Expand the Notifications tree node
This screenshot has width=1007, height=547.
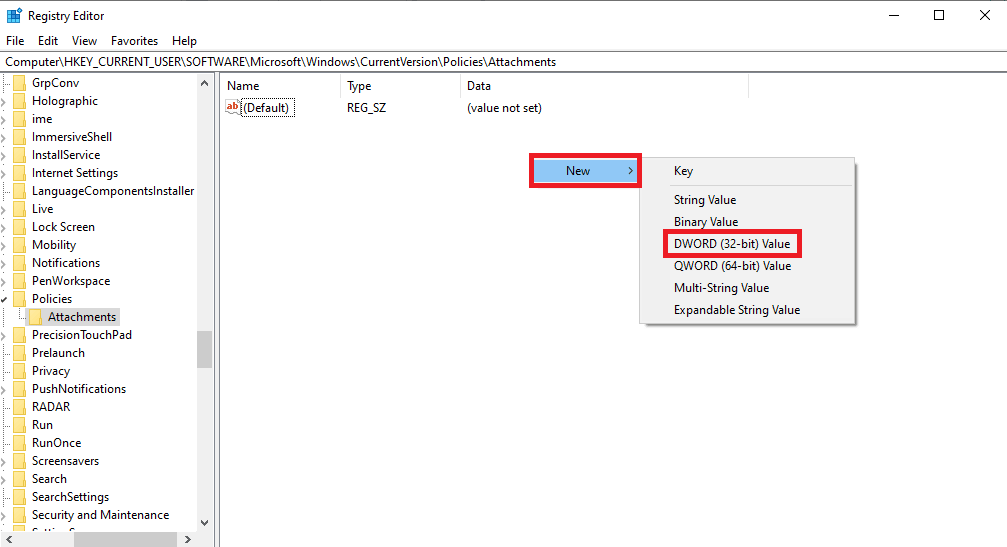tap(4, 263)
